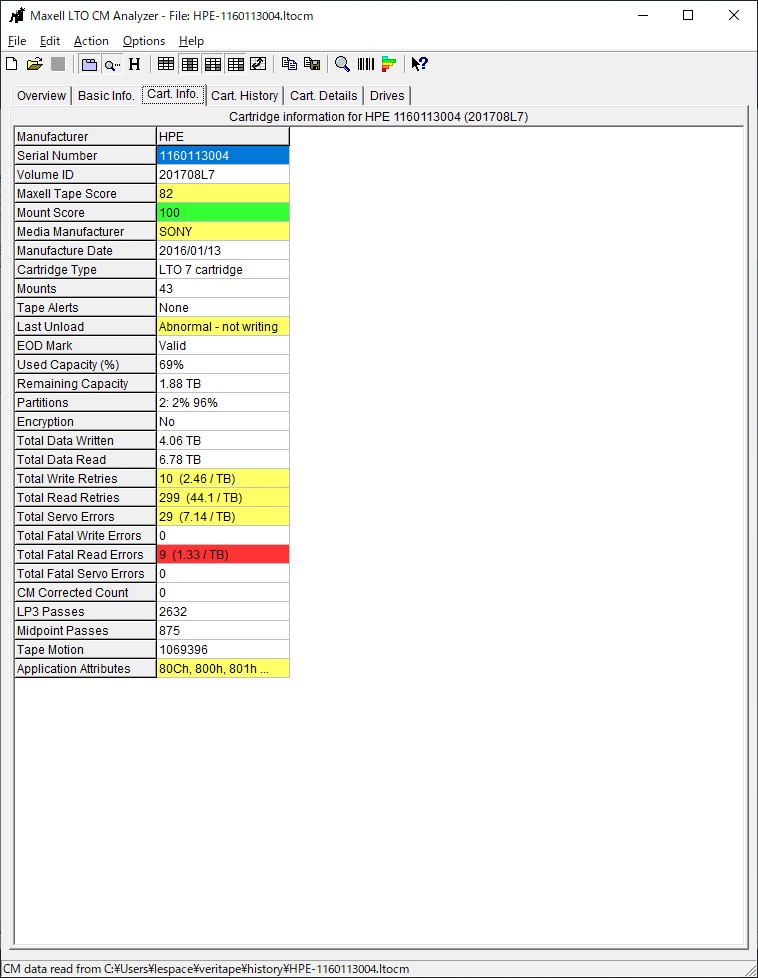758x978 pixels.
Task: Click the Total Write Retries value cell
Action: tap(223, 479)
